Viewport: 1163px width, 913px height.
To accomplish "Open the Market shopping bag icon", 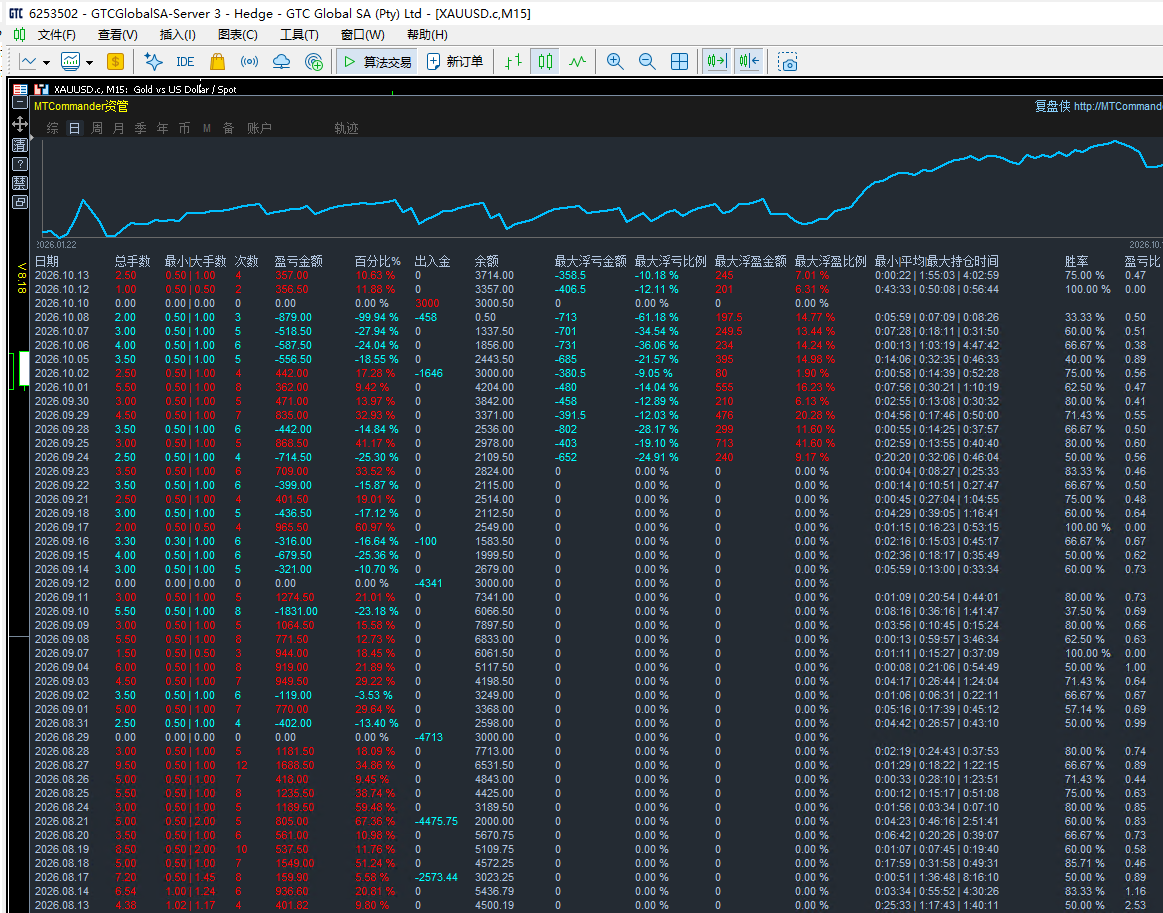I will [217, 62].
